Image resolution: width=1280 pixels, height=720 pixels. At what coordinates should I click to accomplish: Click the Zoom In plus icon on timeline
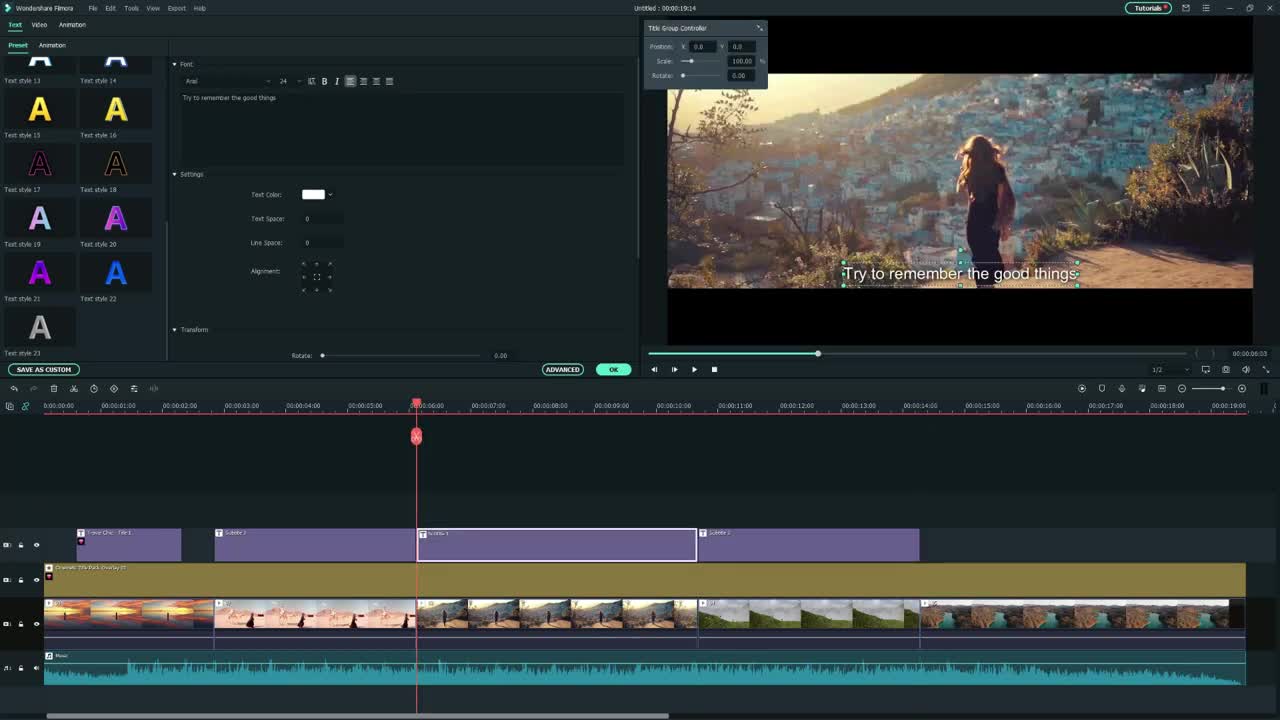point(1242,388)
